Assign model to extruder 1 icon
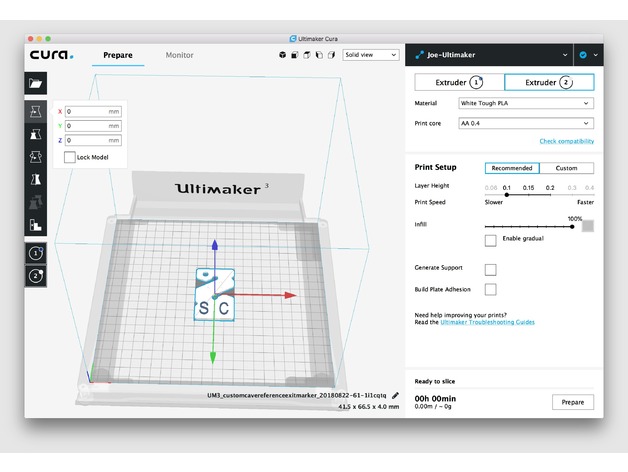Screen dimensions: 628x472 [36, 253]
